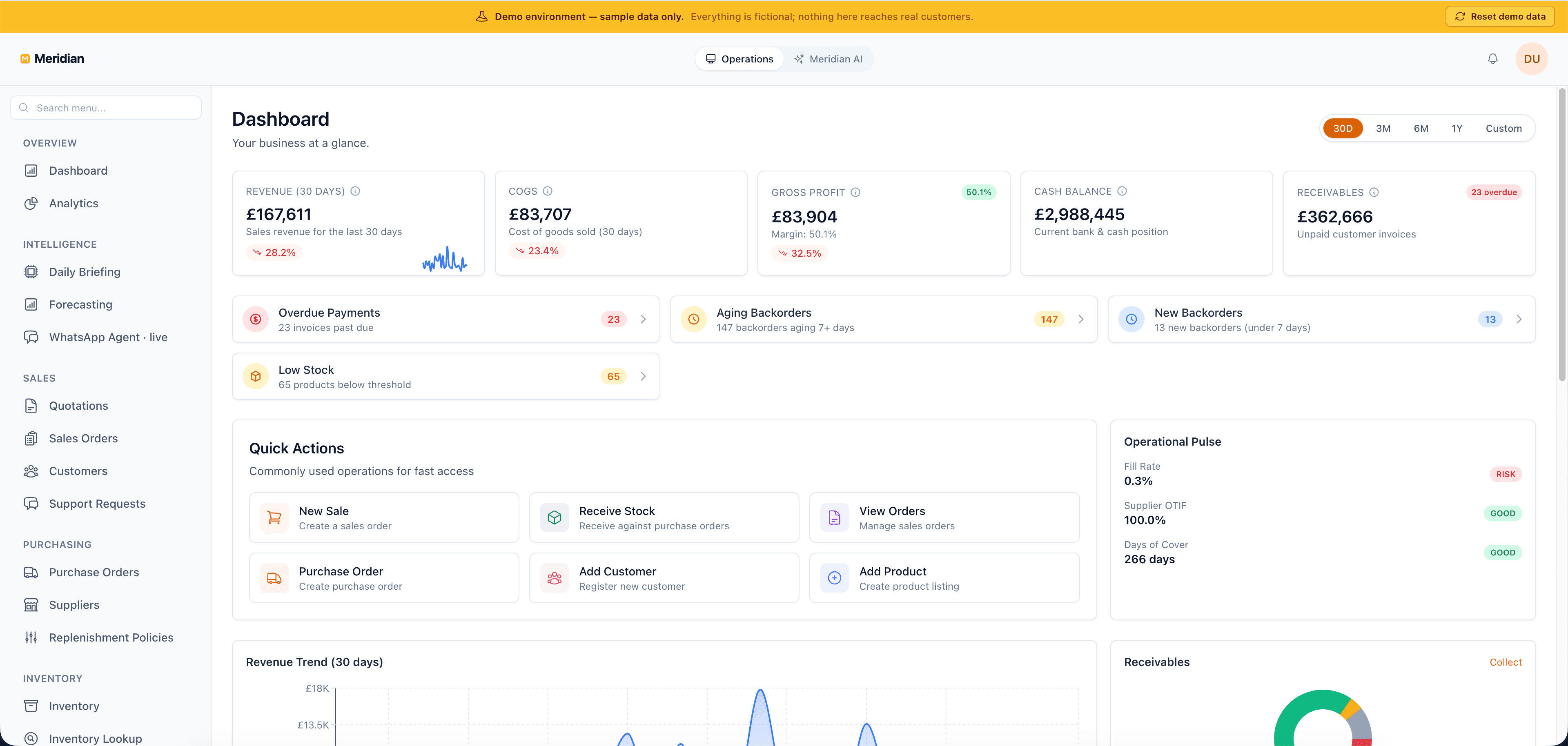Click the Aging Backorders clock icon
Screen dimensions: 1568x746
pos(693,319)
